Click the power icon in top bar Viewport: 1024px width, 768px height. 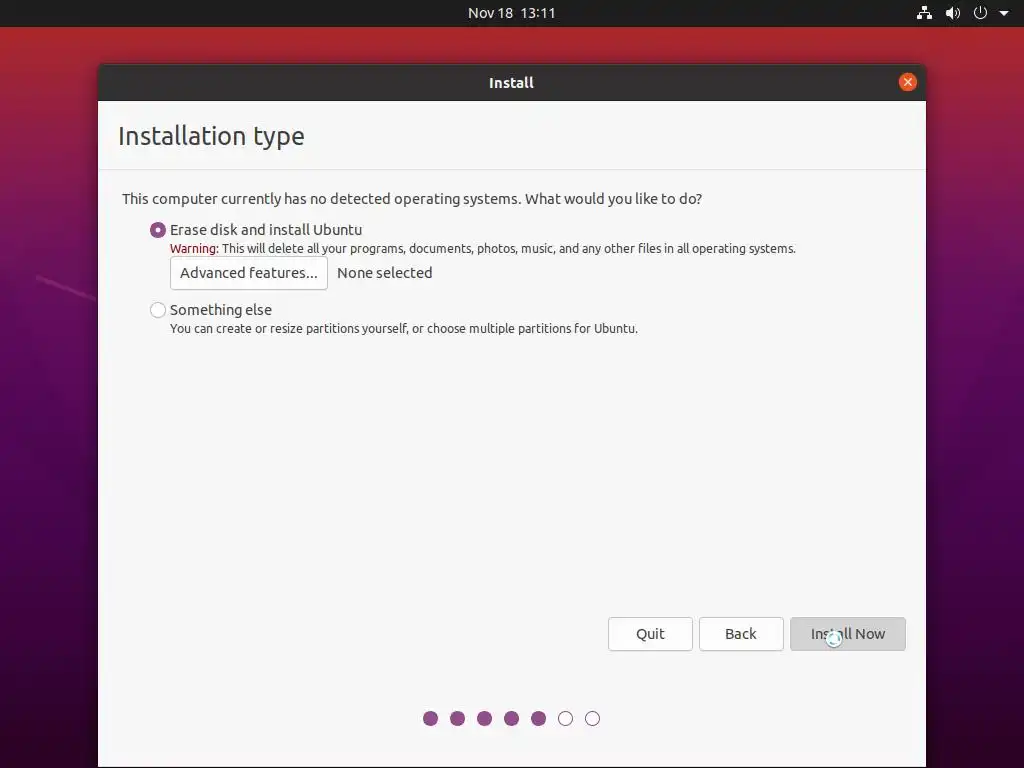click(980, 13)
